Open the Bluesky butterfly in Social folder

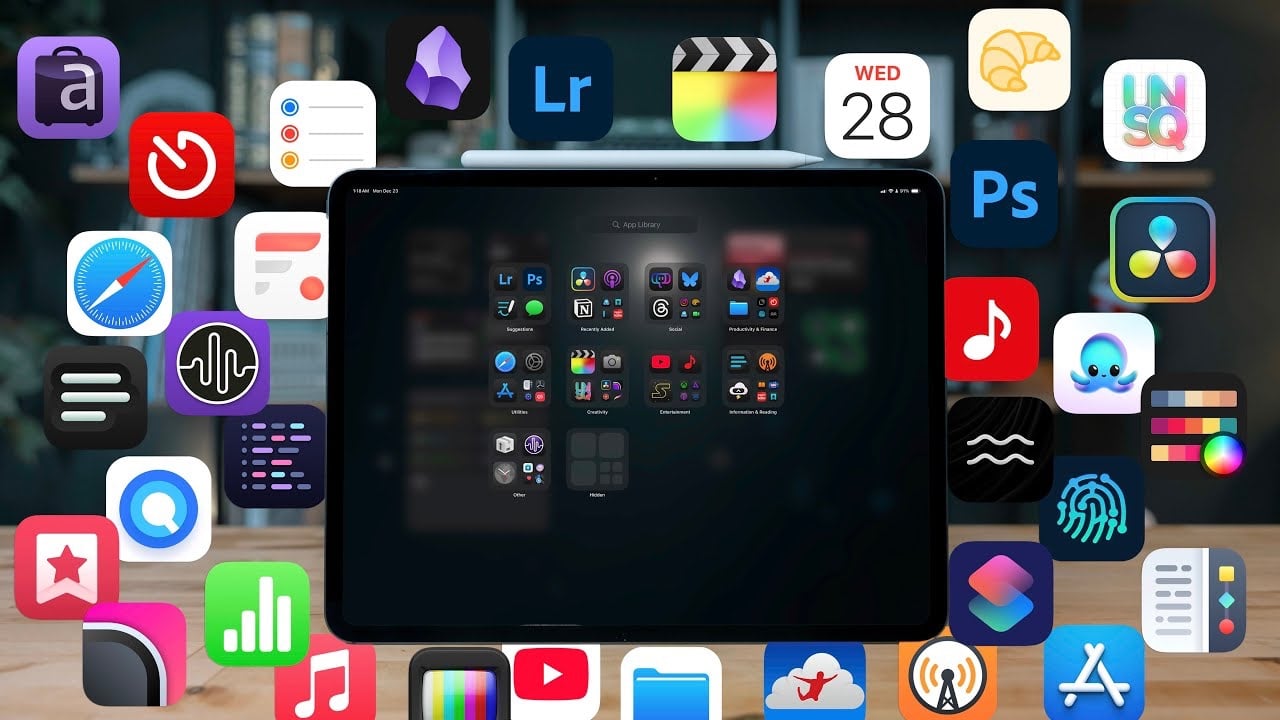690,279
